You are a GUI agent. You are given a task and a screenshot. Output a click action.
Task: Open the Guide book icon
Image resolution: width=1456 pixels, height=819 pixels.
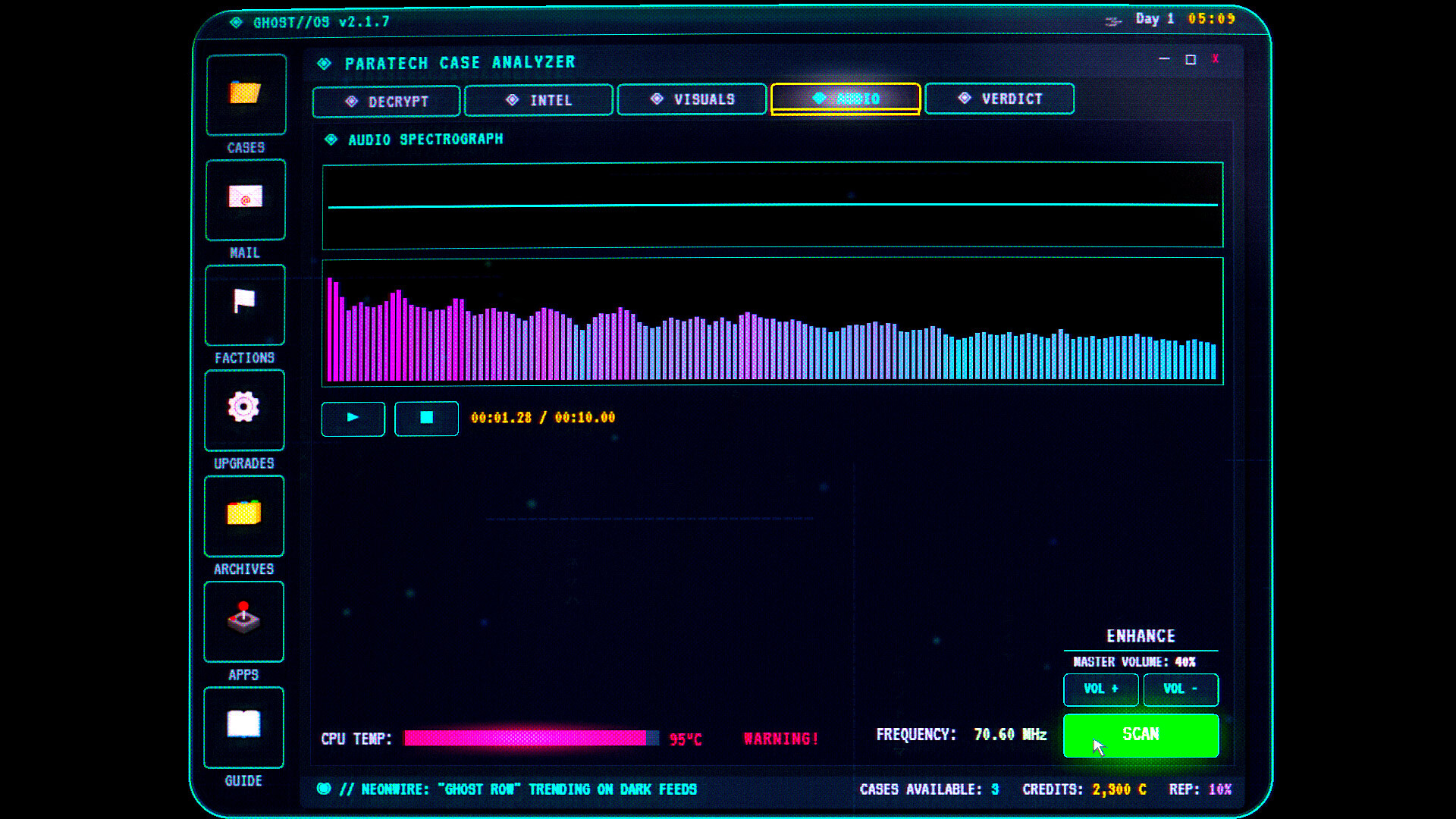[243, 726]
